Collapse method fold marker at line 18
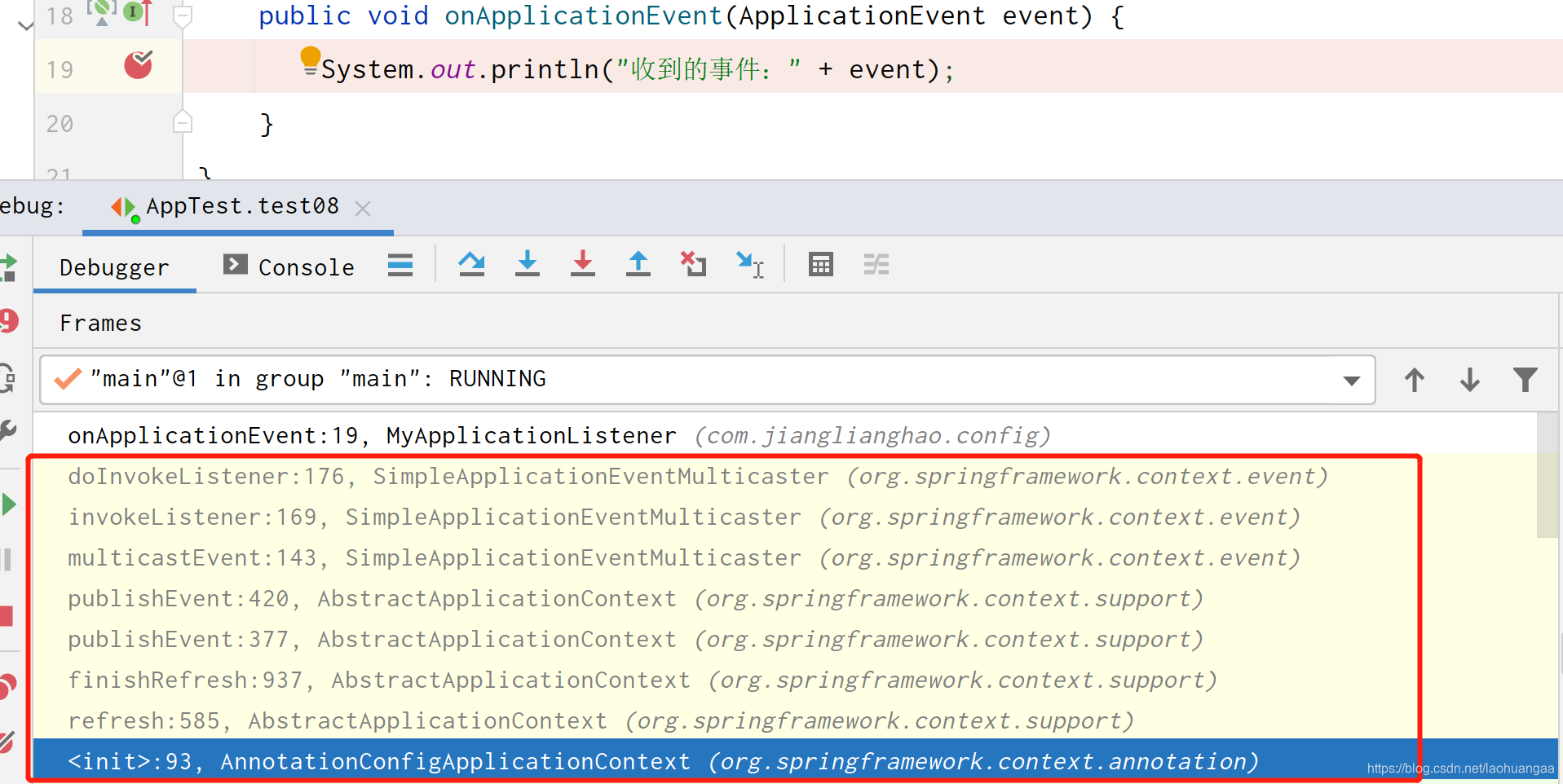This screenshot has width=1563, height=784. (x=183, y=15)
